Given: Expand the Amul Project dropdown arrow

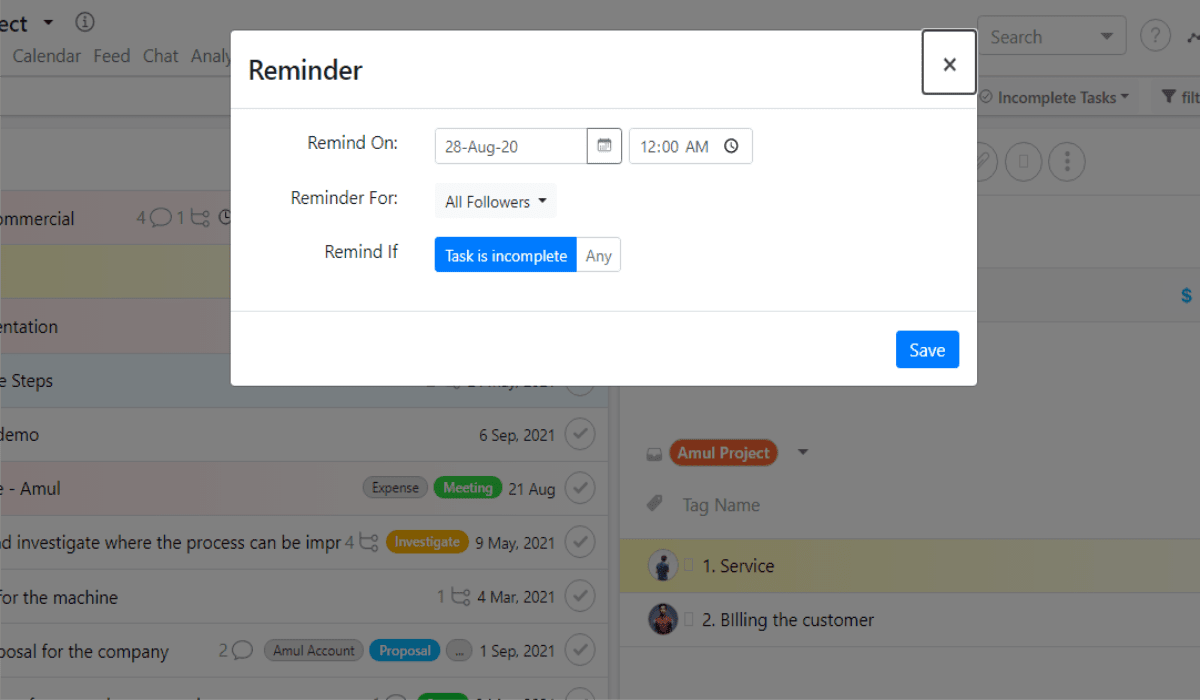Looking at the screenshot, I should tap(802, 452).
